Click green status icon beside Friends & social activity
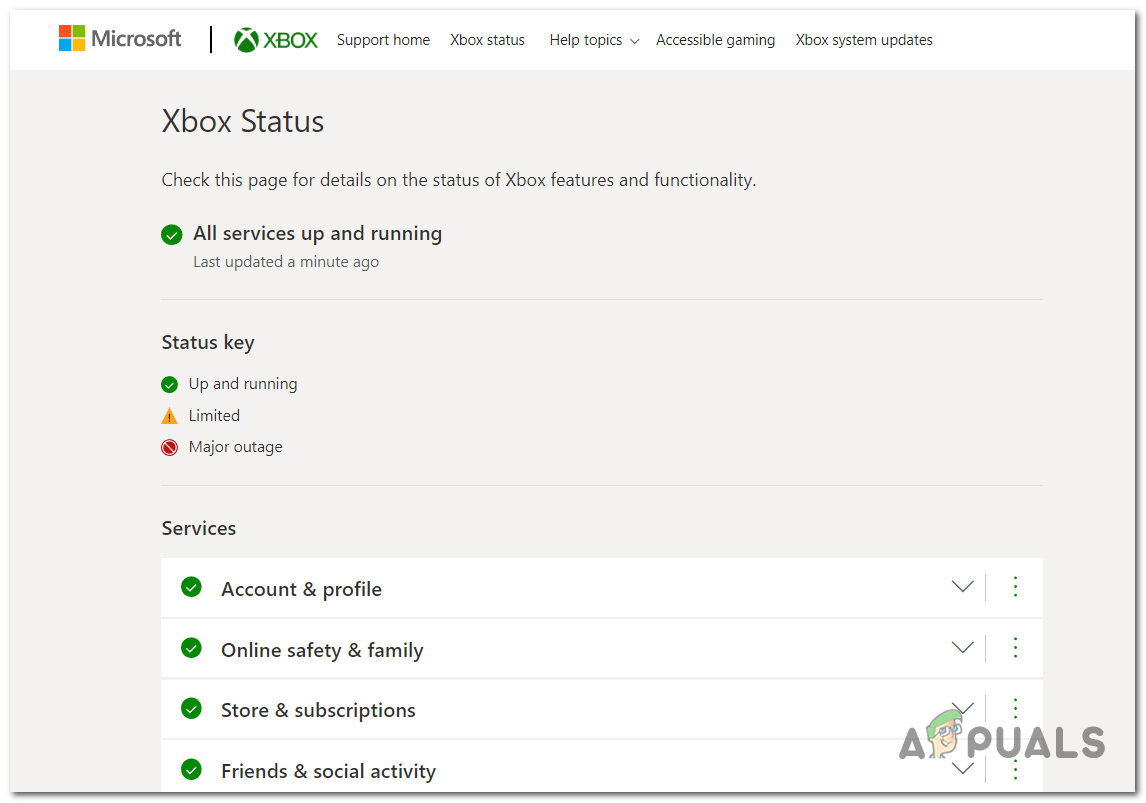Screen dimensions: 1146x803 coord(191,769)
